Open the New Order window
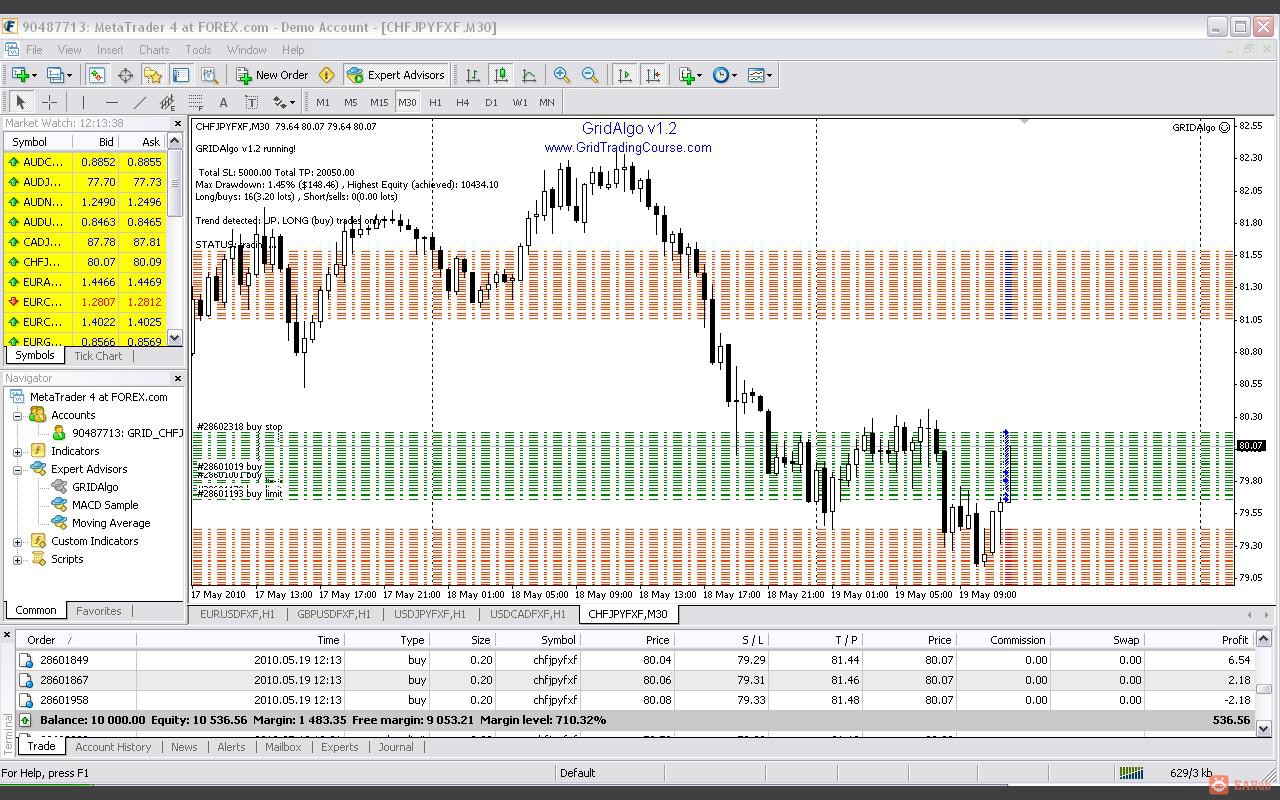1280x800 pixels. [272, 74]
